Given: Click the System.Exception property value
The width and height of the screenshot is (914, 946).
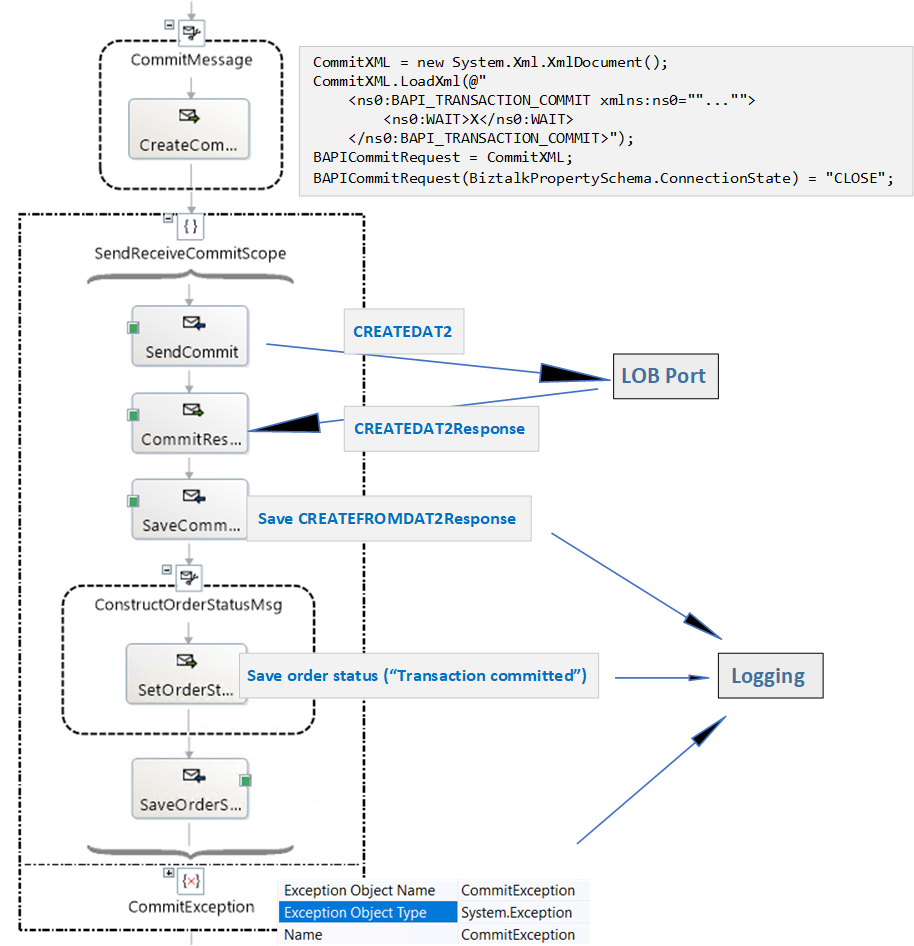Looking at the screenshot, I should tap(516, 912).
